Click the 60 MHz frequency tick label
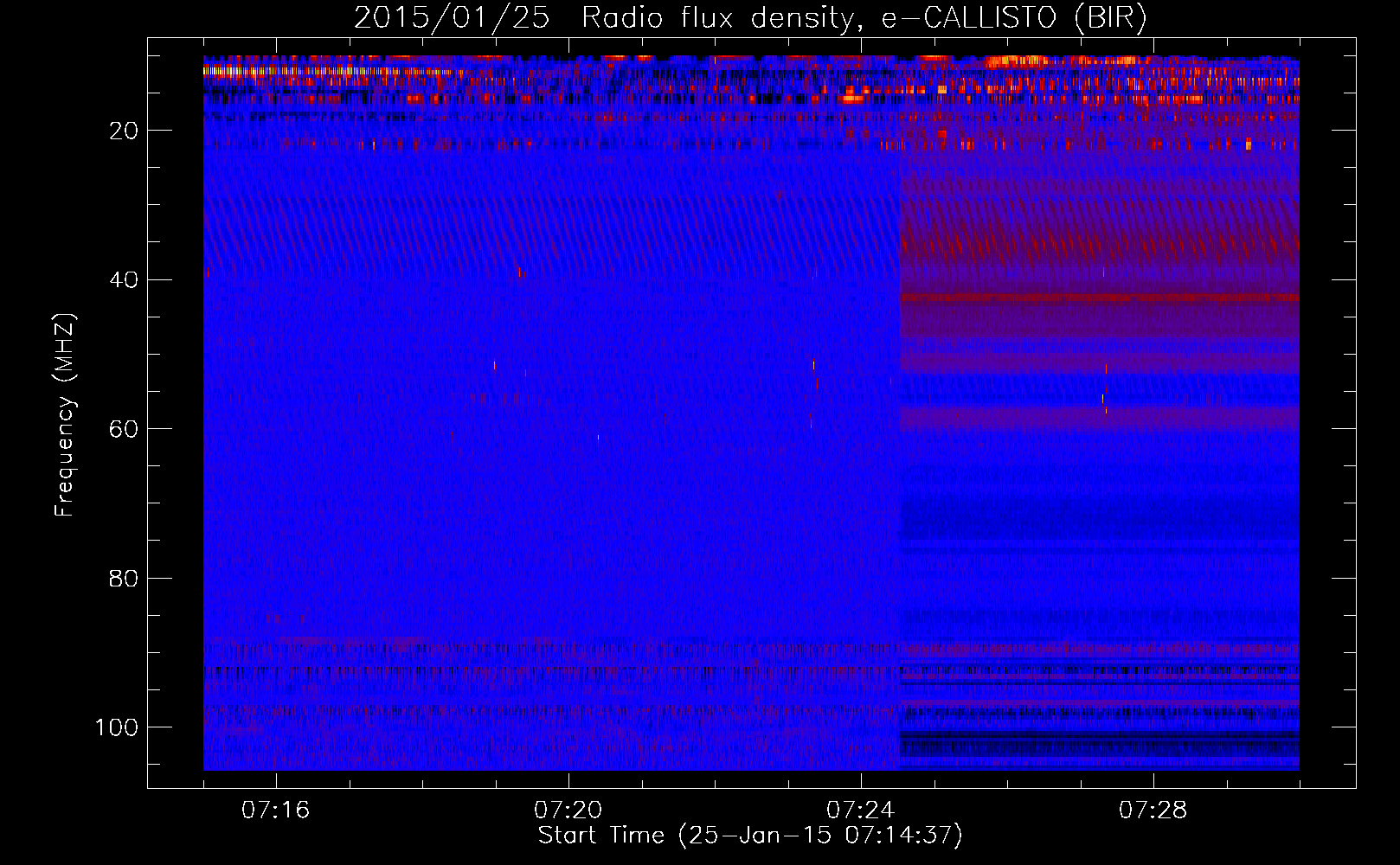The height and width of the screenshot is (865, 1400). coord(124,429)
